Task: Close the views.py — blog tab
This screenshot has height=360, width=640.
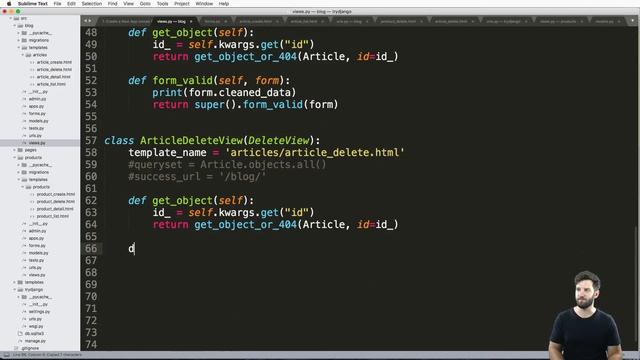Action: pos(191,21)
